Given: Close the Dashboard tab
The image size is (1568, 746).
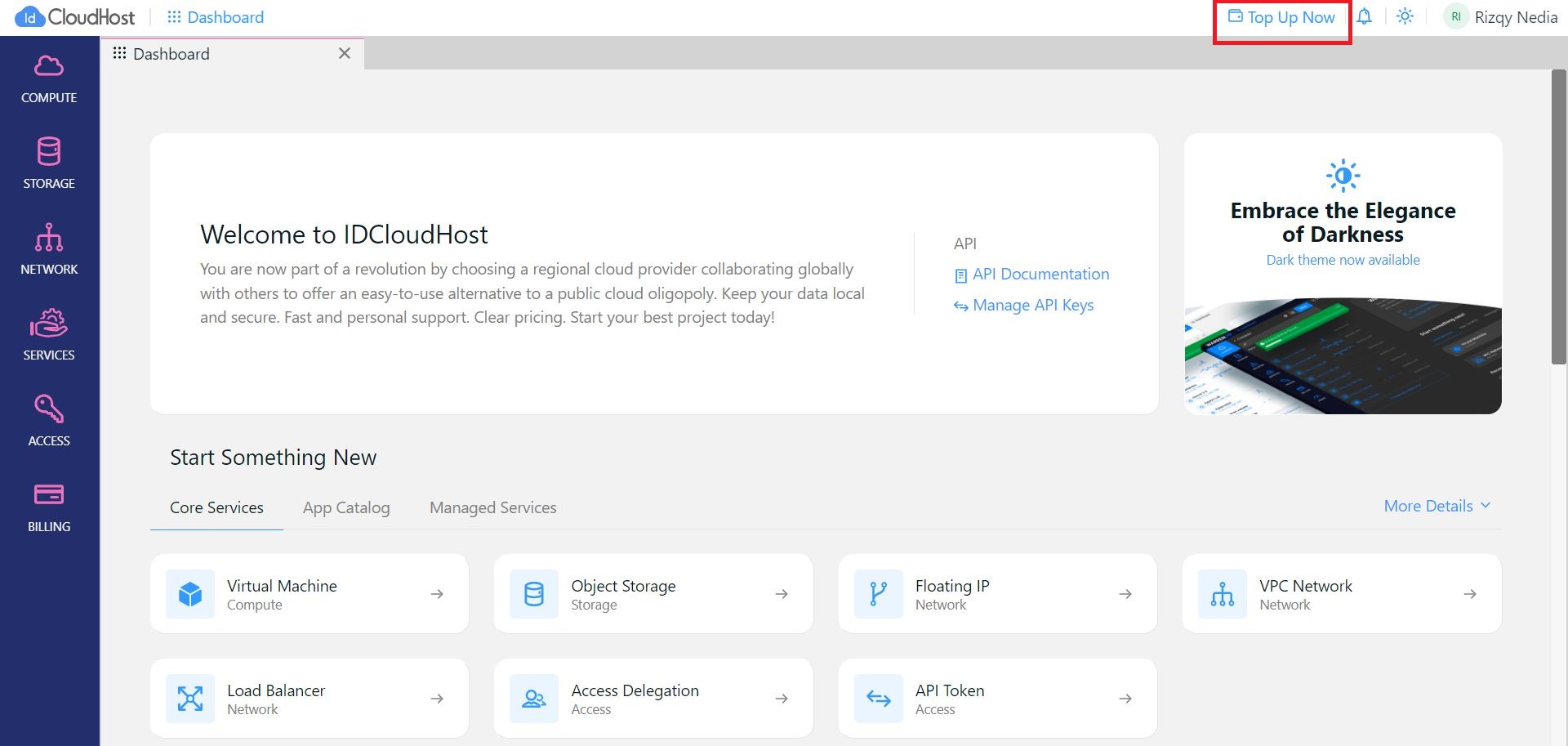Looking at the screenshot, I should click(345, 53).
